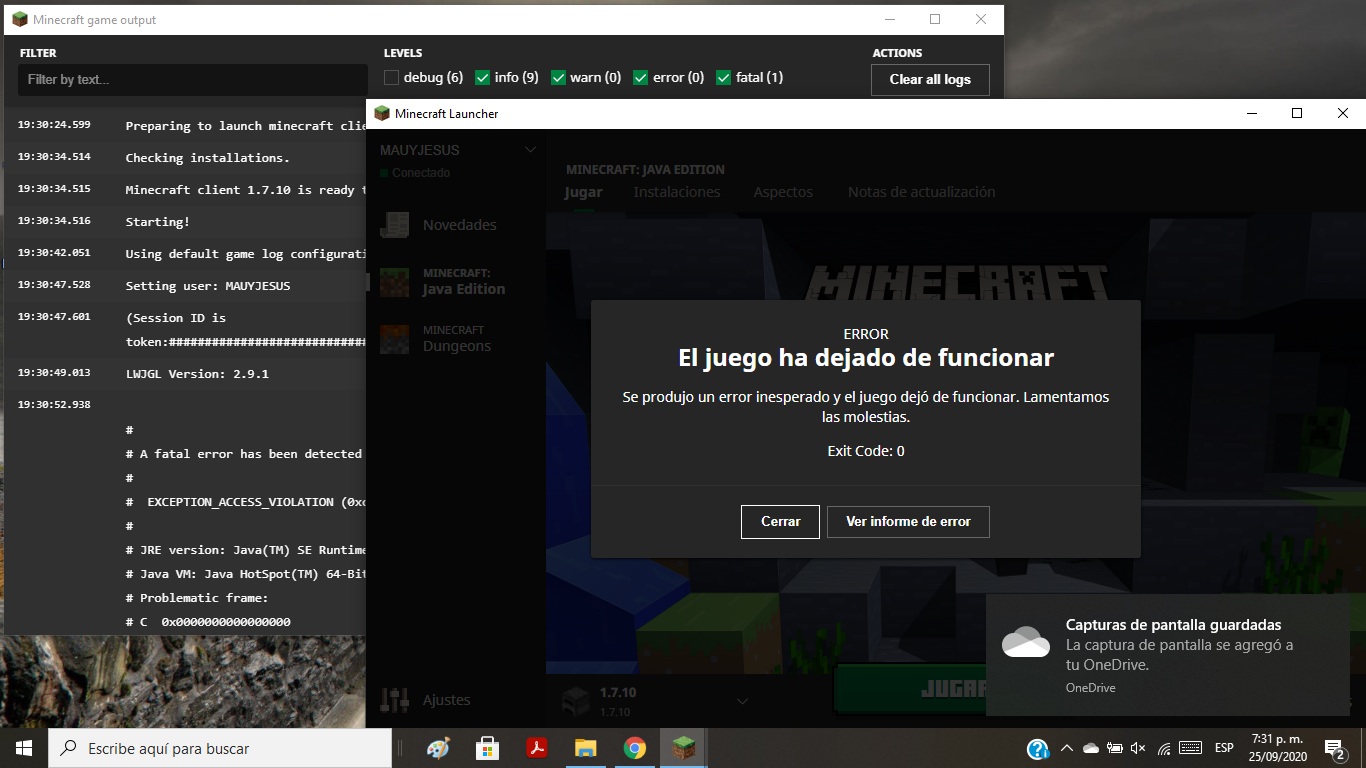Open the OneDrive tray cloud icon
The image size is (1366, 768).
pos(1091,748)
